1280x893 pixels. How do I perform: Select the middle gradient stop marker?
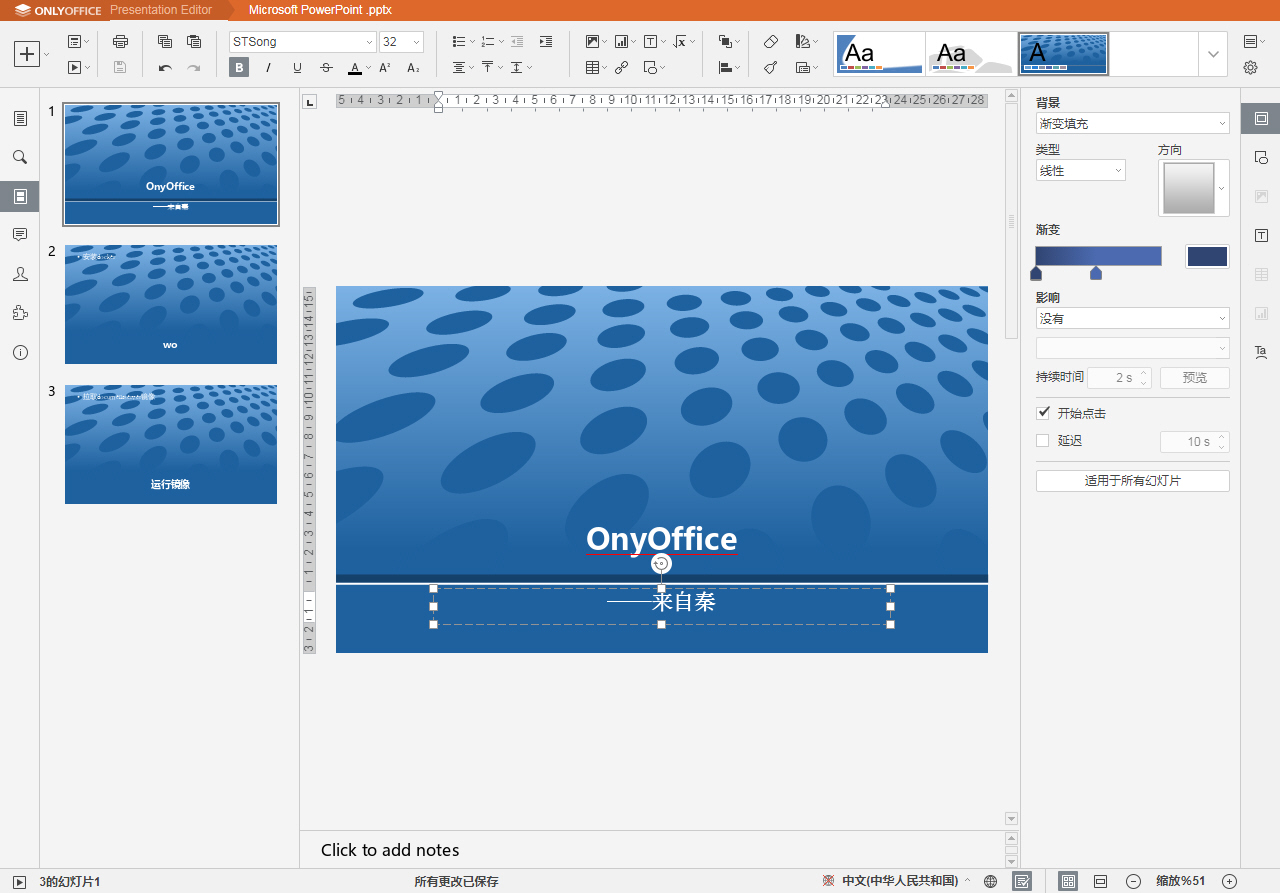tap(1096, 273)
